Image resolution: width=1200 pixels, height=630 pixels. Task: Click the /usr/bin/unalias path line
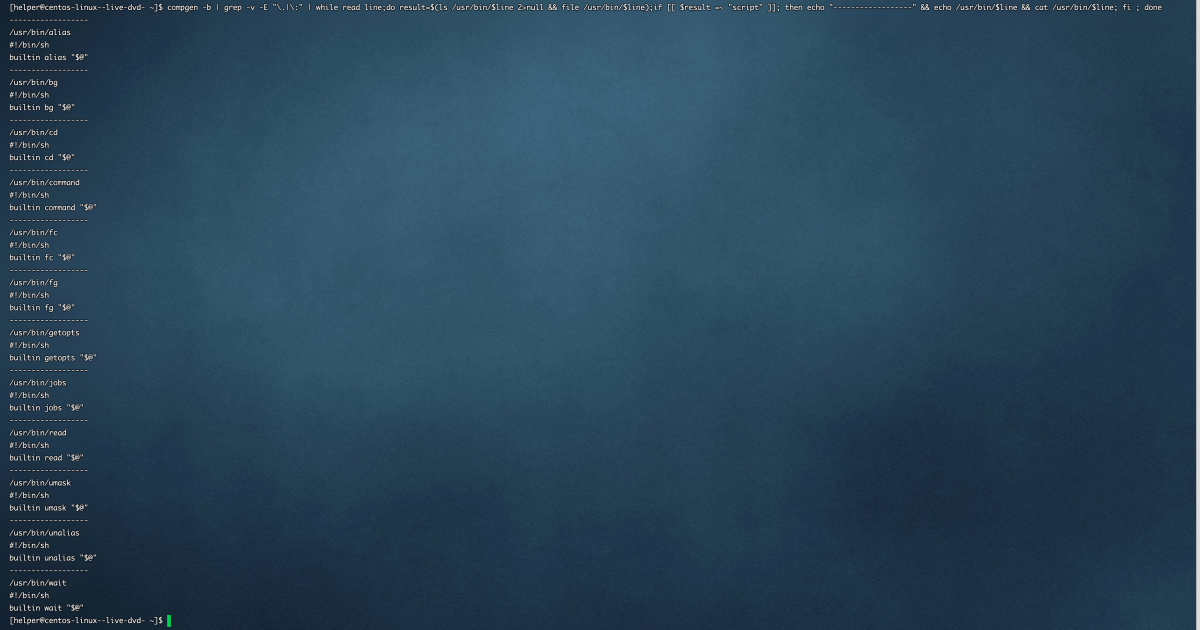click(x=45, y=532)
